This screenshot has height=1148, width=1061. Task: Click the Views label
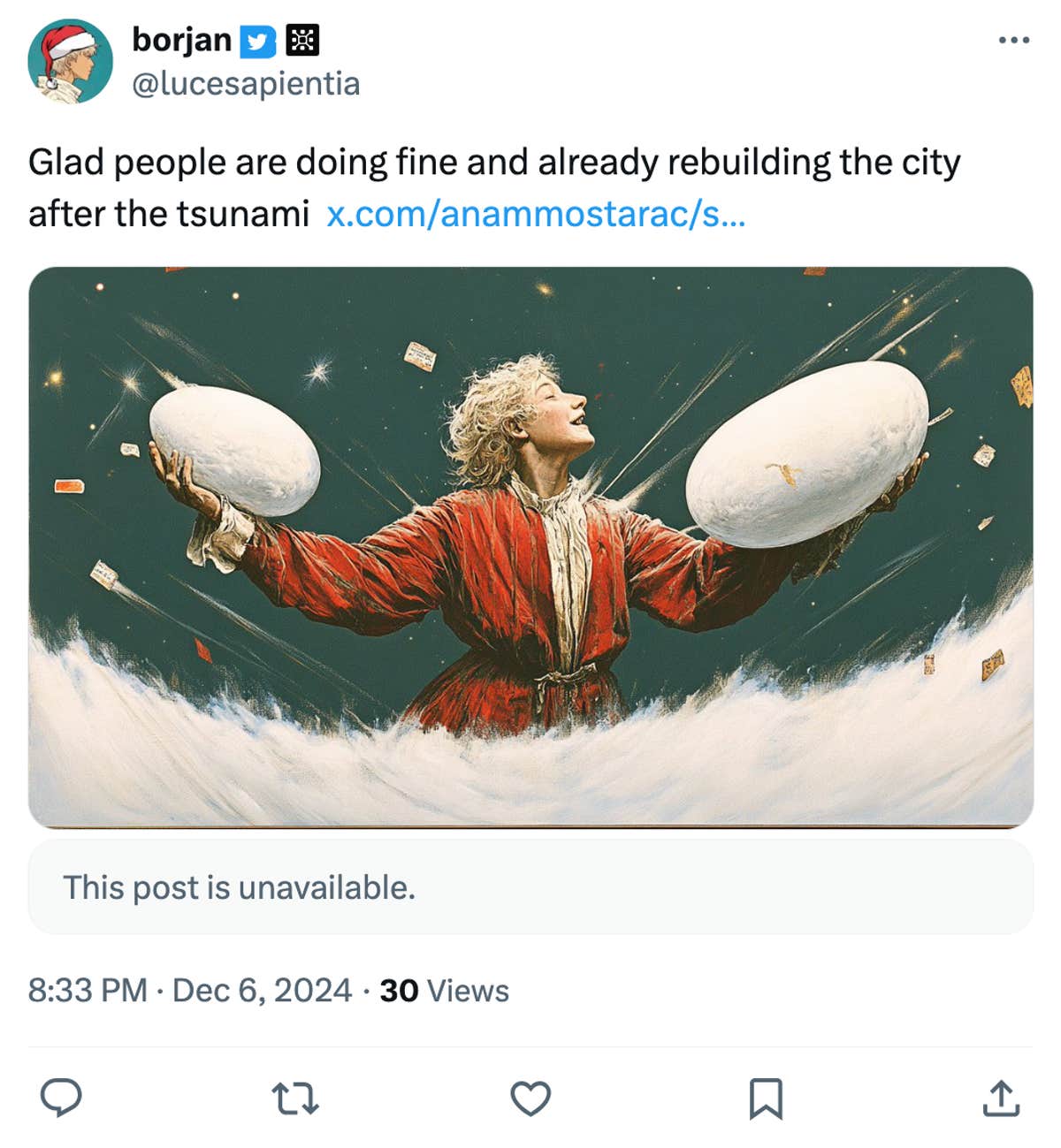click(x=468, y=991)
